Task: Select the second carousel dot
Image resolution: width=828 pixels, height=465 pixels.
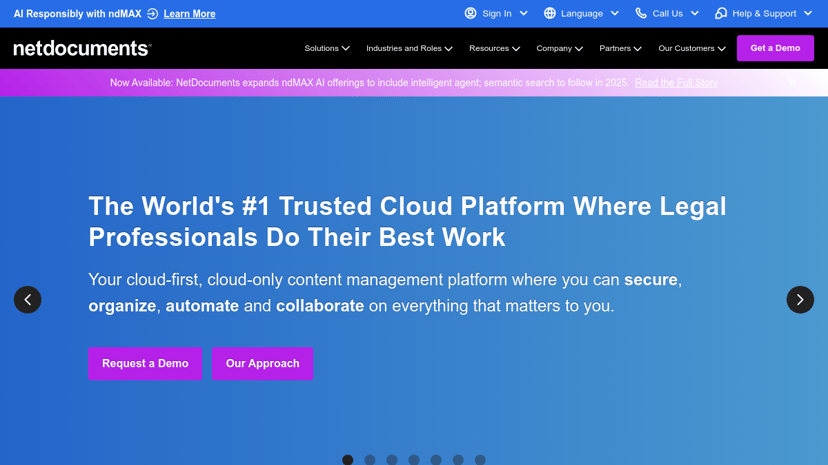Action: (x=370, y=460)
